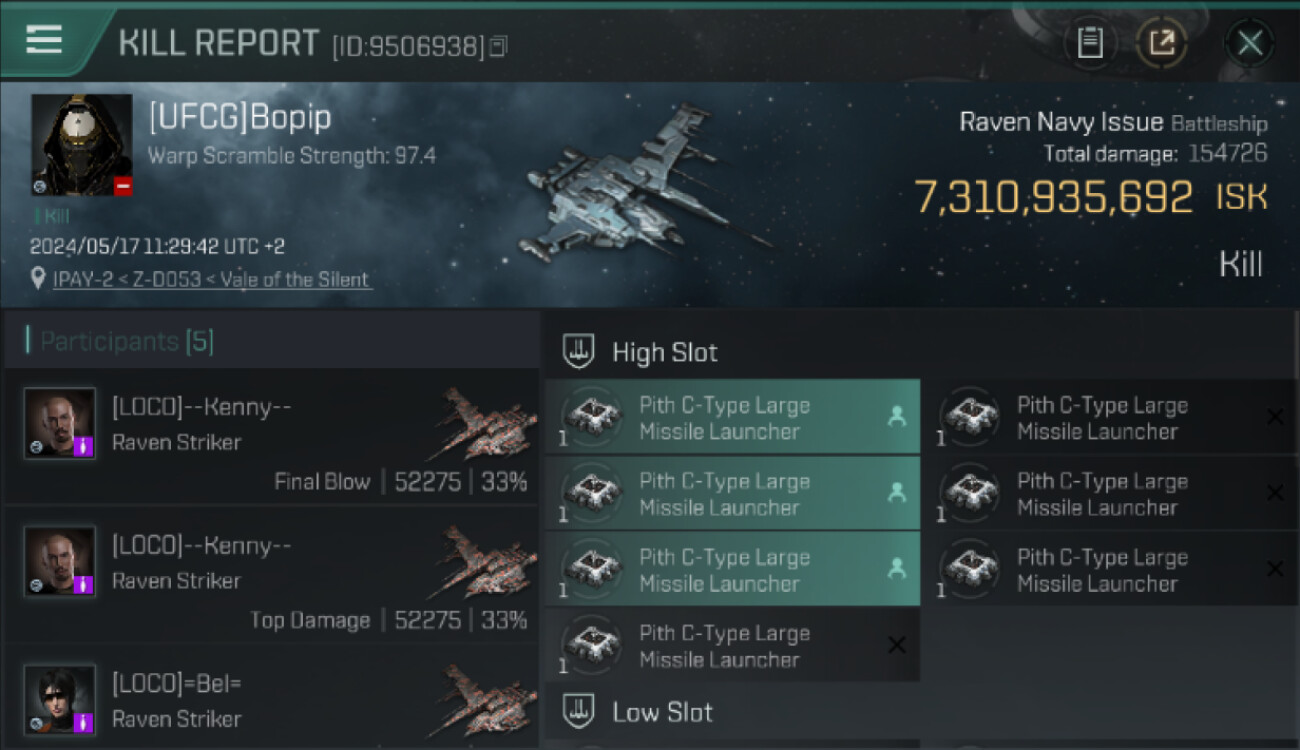Open the hamburger menu

tap(44, 40)
